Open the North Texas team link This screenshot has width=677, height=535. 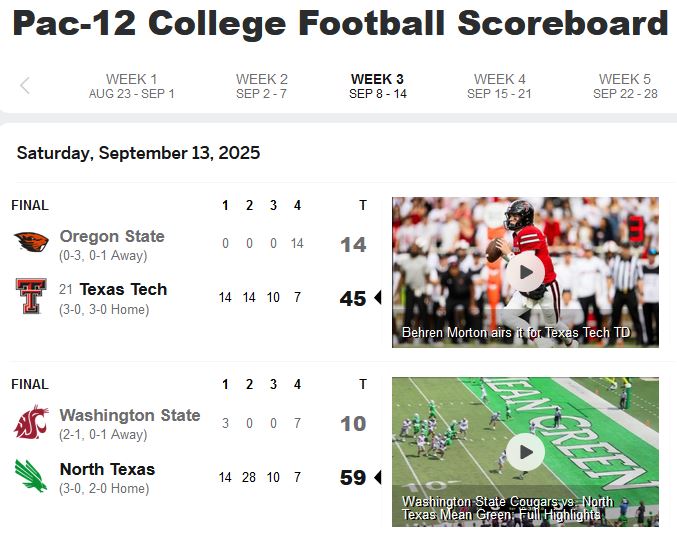108,469
